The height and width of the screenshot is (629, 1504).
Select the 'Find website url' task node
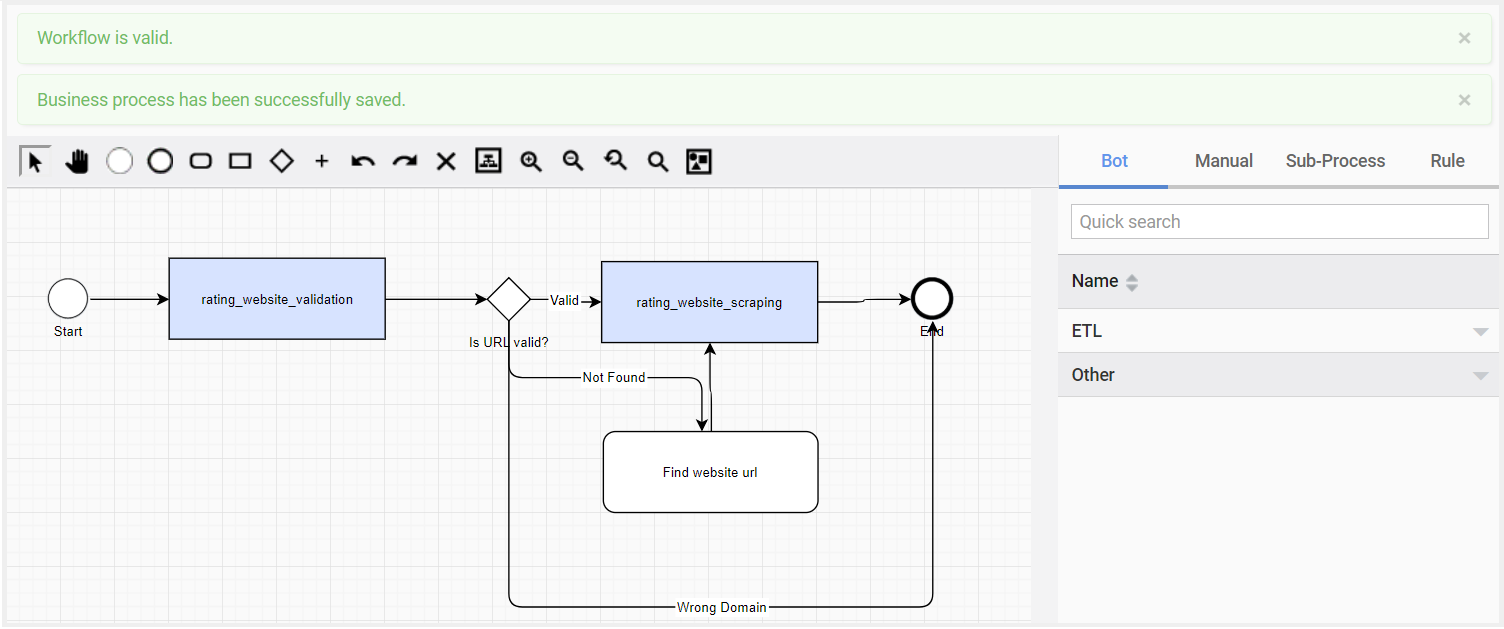coord(710,472)
